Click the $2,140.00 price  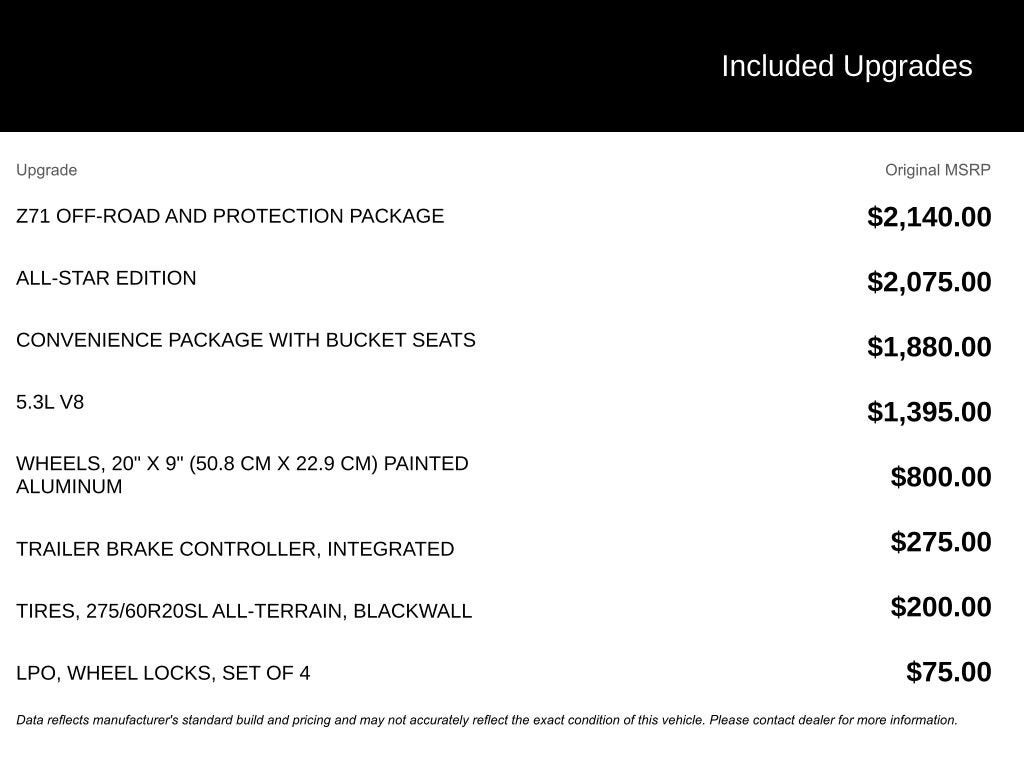click(x=929, y=217)
